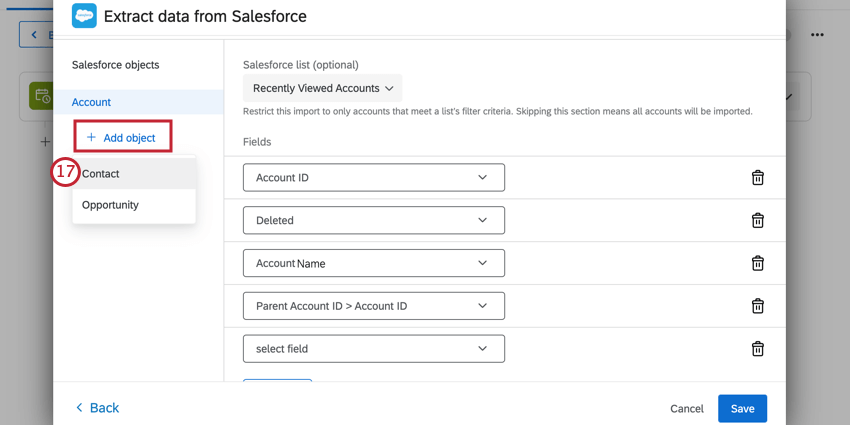Click the Fields section label

tap(257, 142)
